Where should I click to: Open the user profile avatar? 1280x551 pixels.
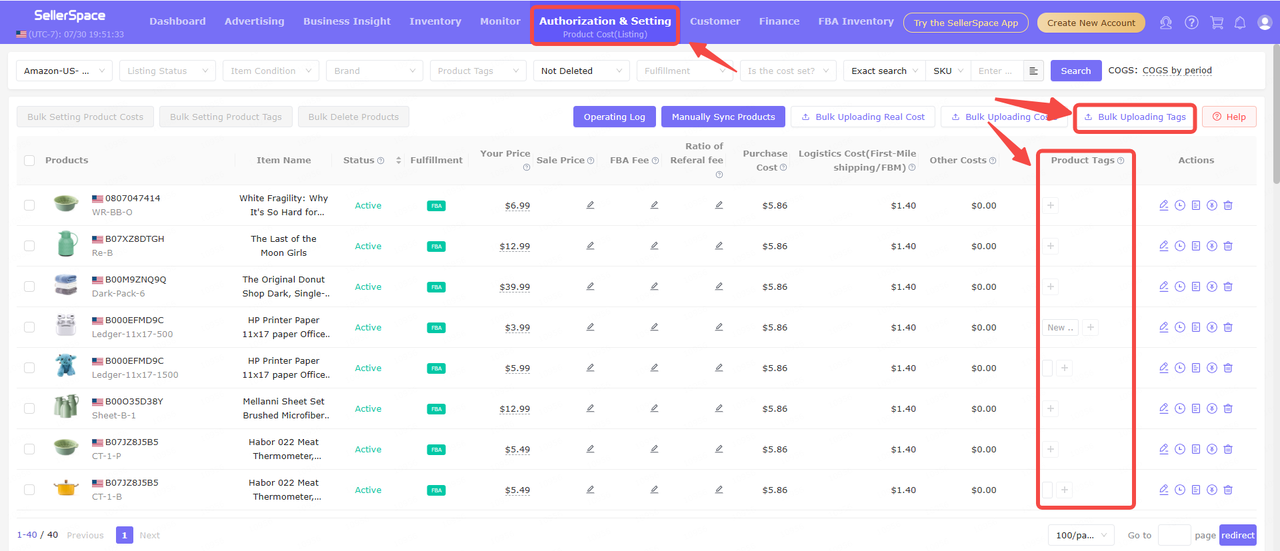coord(1263,22)
